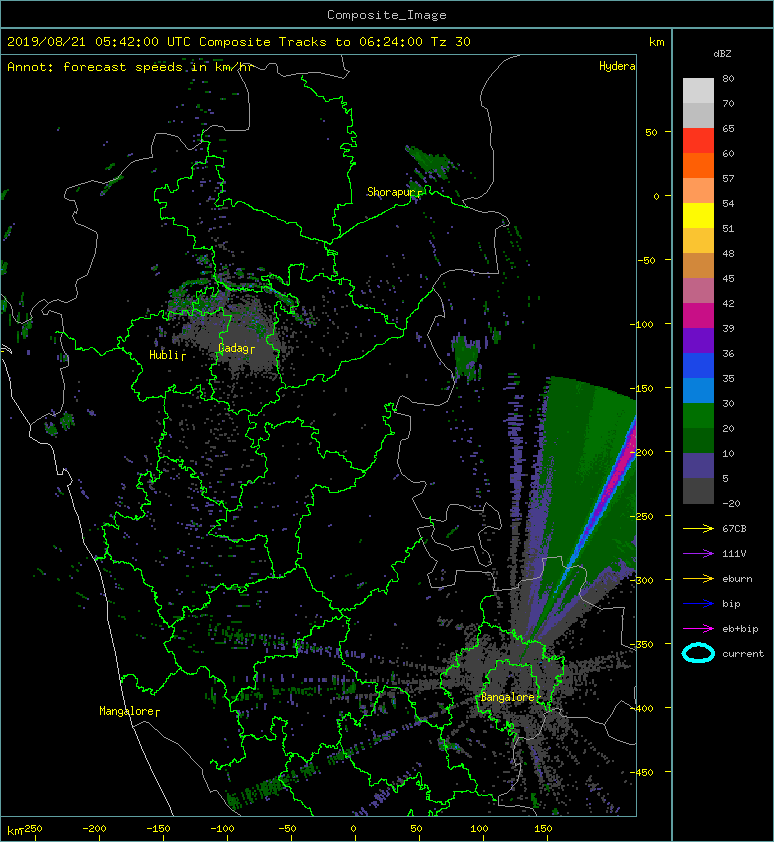Select the purple 36–39 dBZ swatch
The image size is (774, 842).
(698, 340)
